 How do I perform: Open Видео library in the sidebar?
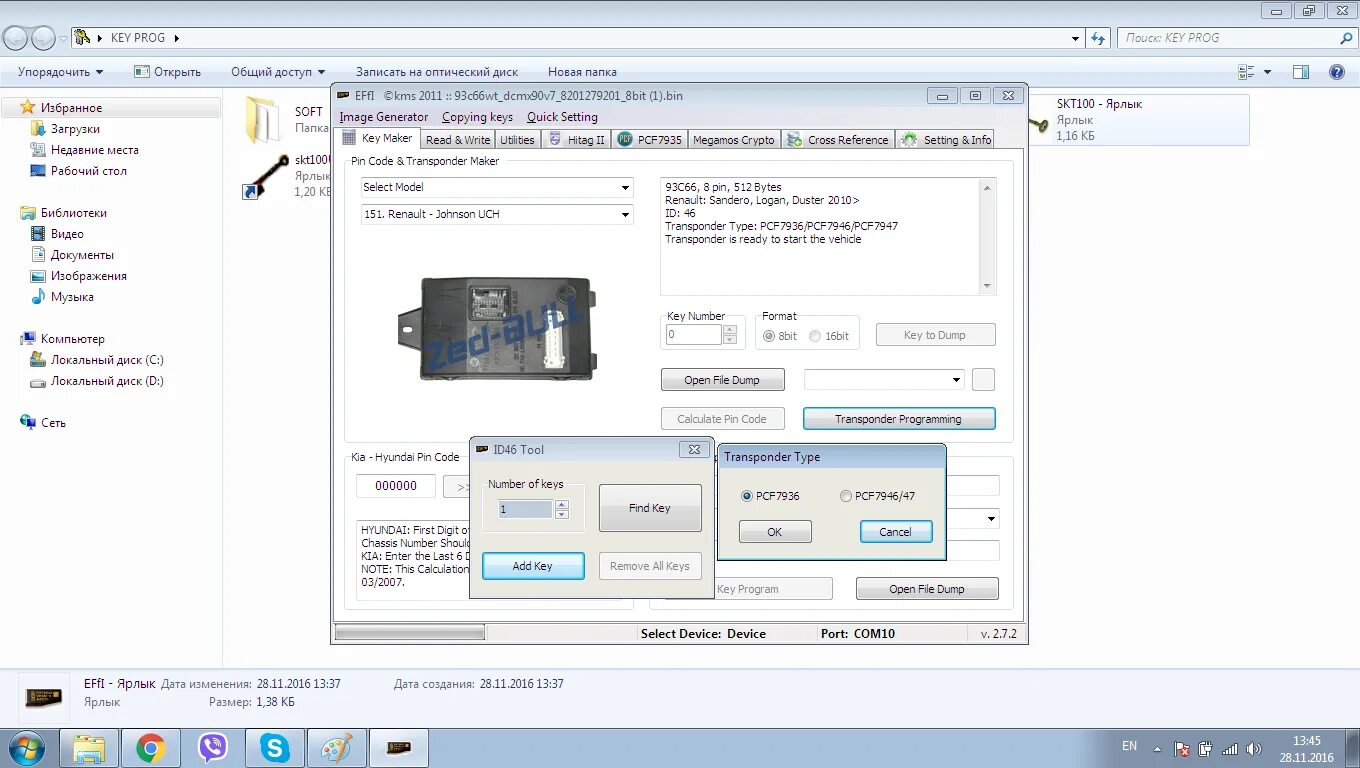coord(67,234)
